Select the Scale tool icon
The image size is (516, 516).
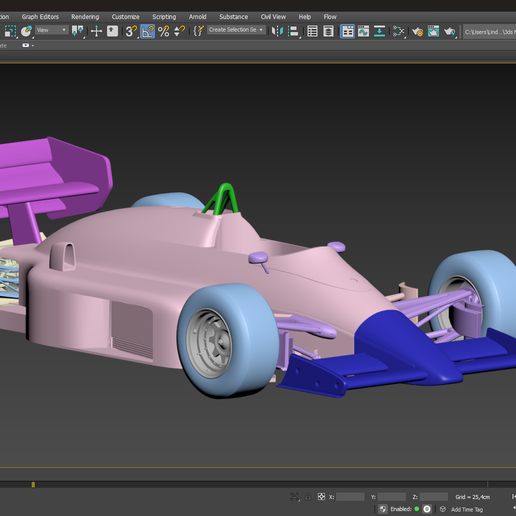pos(10,31)
